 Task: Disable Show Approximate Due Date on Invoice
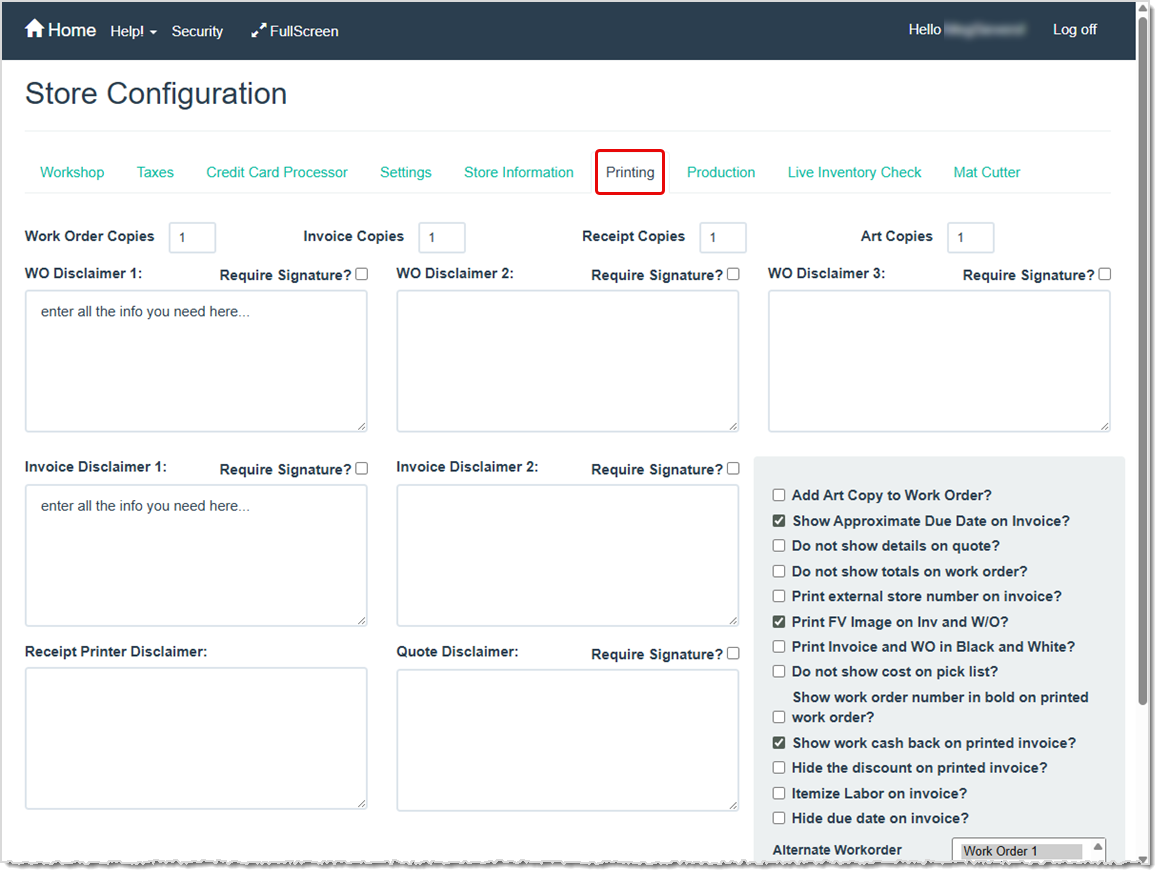pyautogui.click(x=778, y=520)
